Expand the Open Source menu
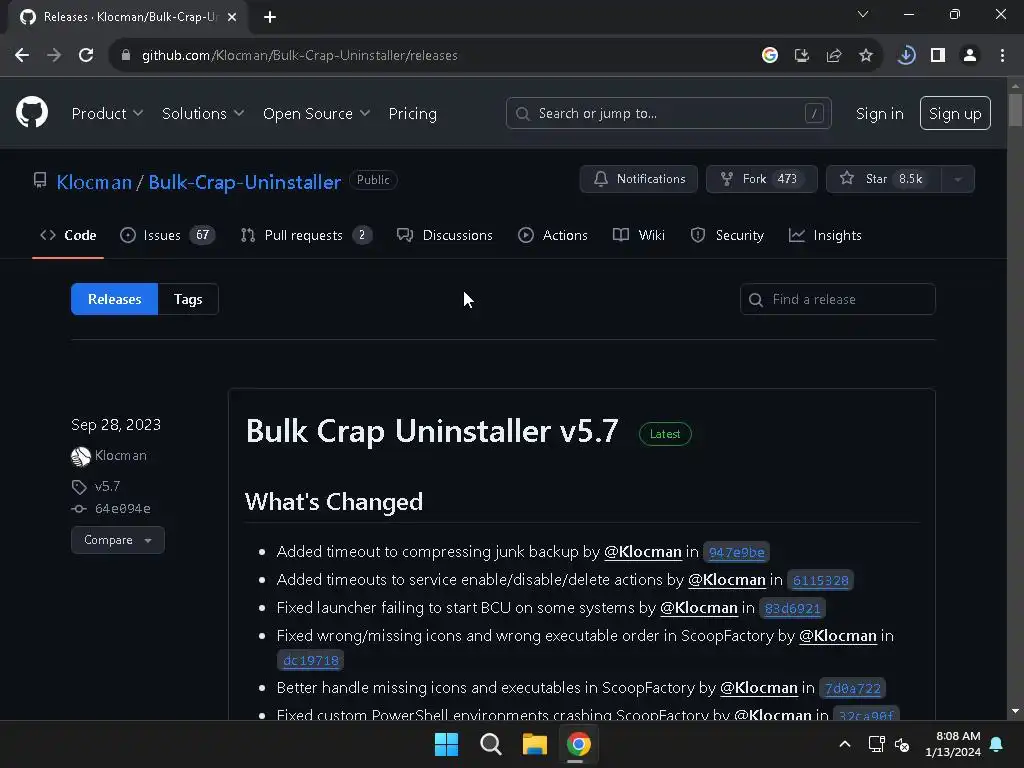Viewport: 1024px width, 768px height. tap(317, 114)
